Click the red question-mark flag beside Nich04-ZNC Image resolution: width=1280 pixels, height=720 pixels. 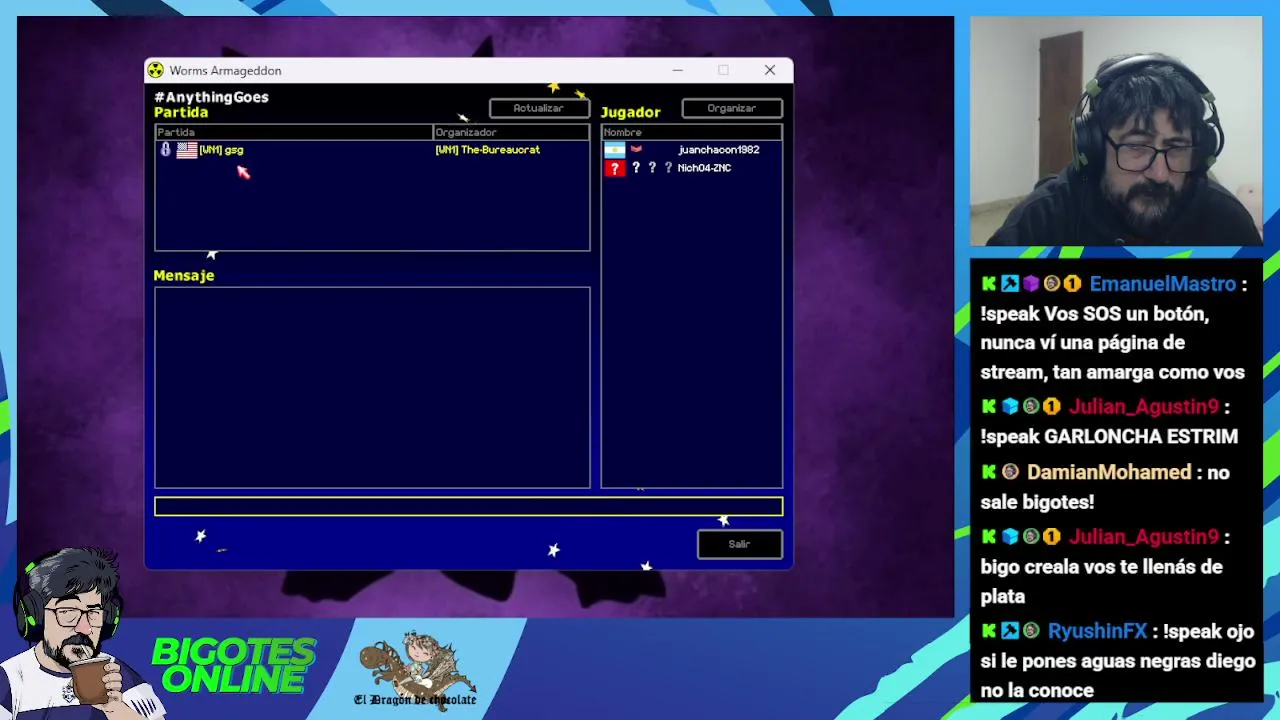614,168
